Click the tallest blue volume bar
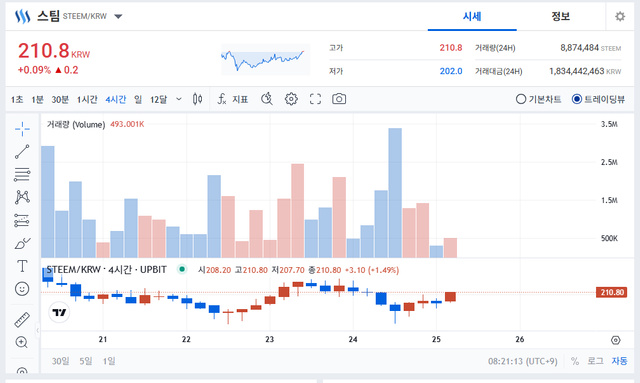Image resolution: width=640 pixels, height=383 pixels. click(x=395, y=193)
